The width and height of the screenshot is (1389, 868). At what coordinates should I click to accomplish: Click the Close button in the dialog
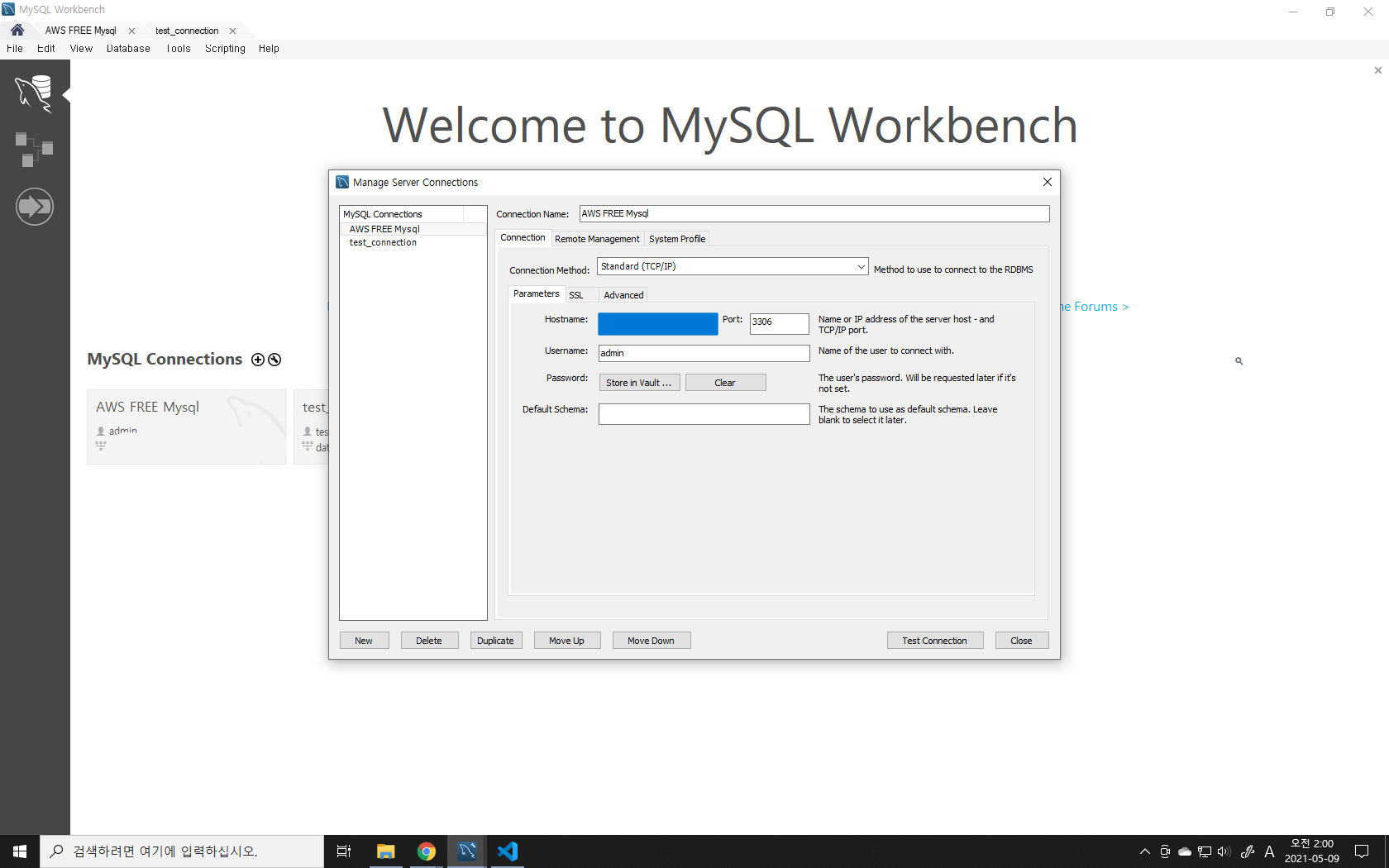(x=1021, y=641)
